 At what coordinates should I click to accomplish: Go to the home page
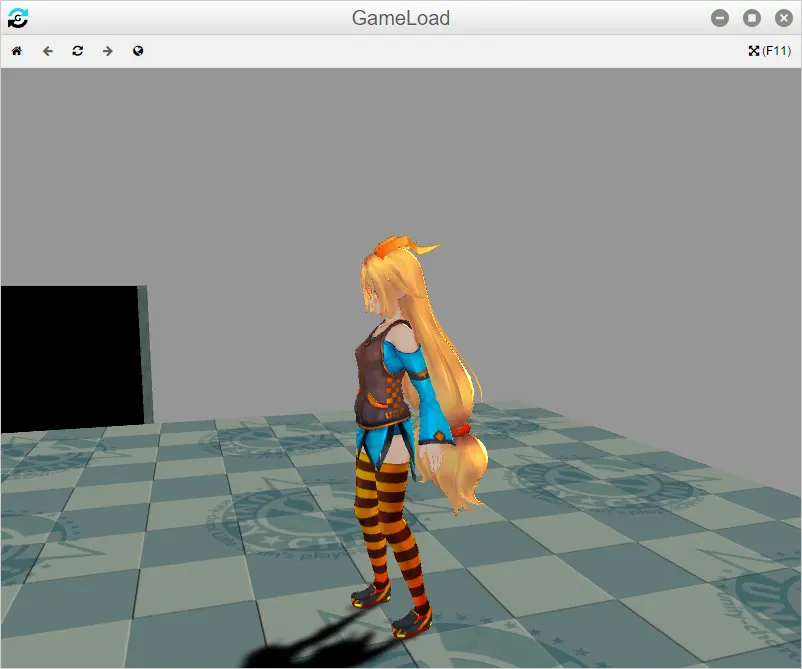[17, 51]
